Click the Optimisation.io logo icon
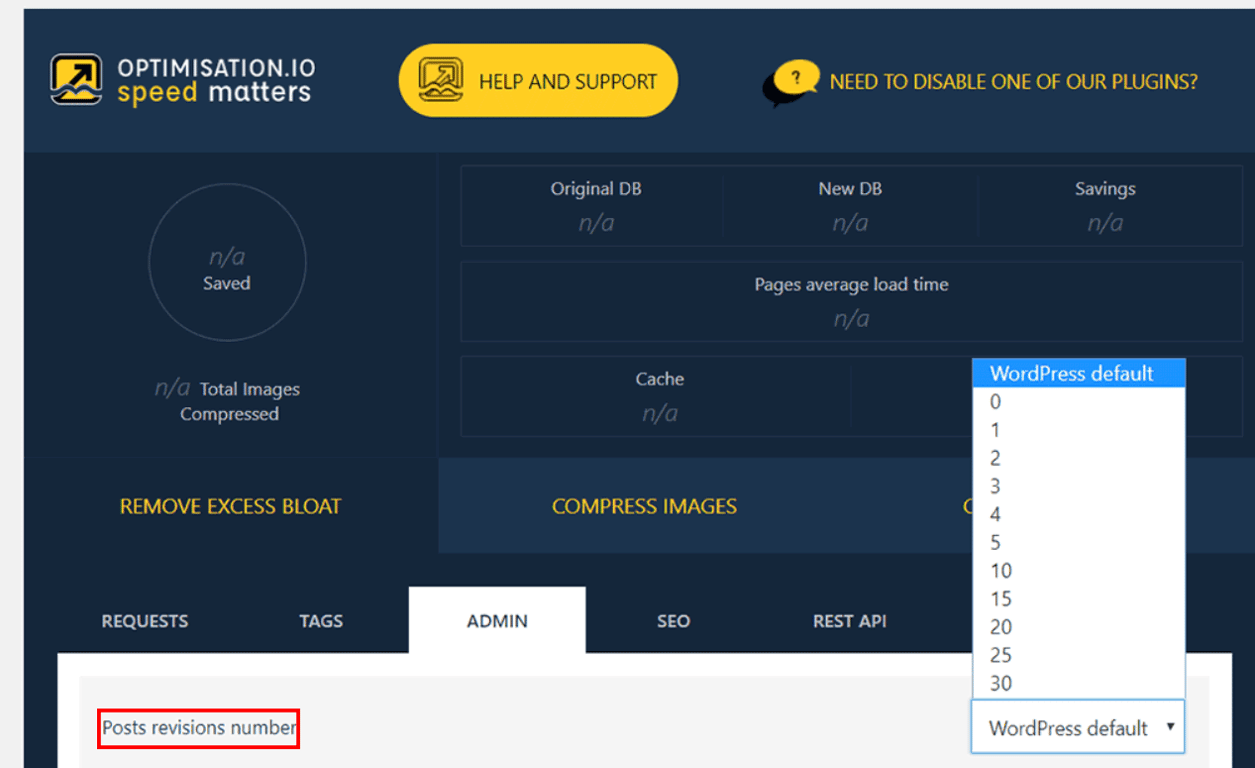This screenshot has width=1255, height=768. (x=74, y=77)
